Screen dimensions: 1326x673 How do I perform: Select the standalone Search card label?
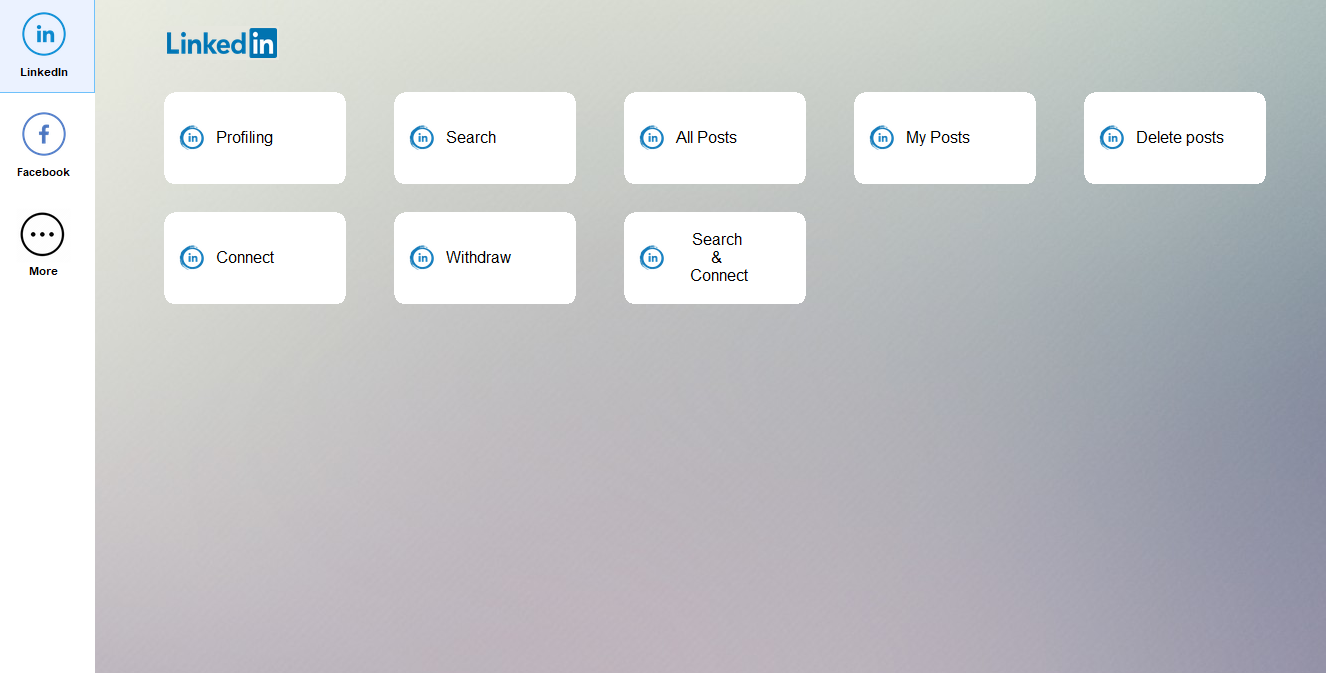click(471, 138)
